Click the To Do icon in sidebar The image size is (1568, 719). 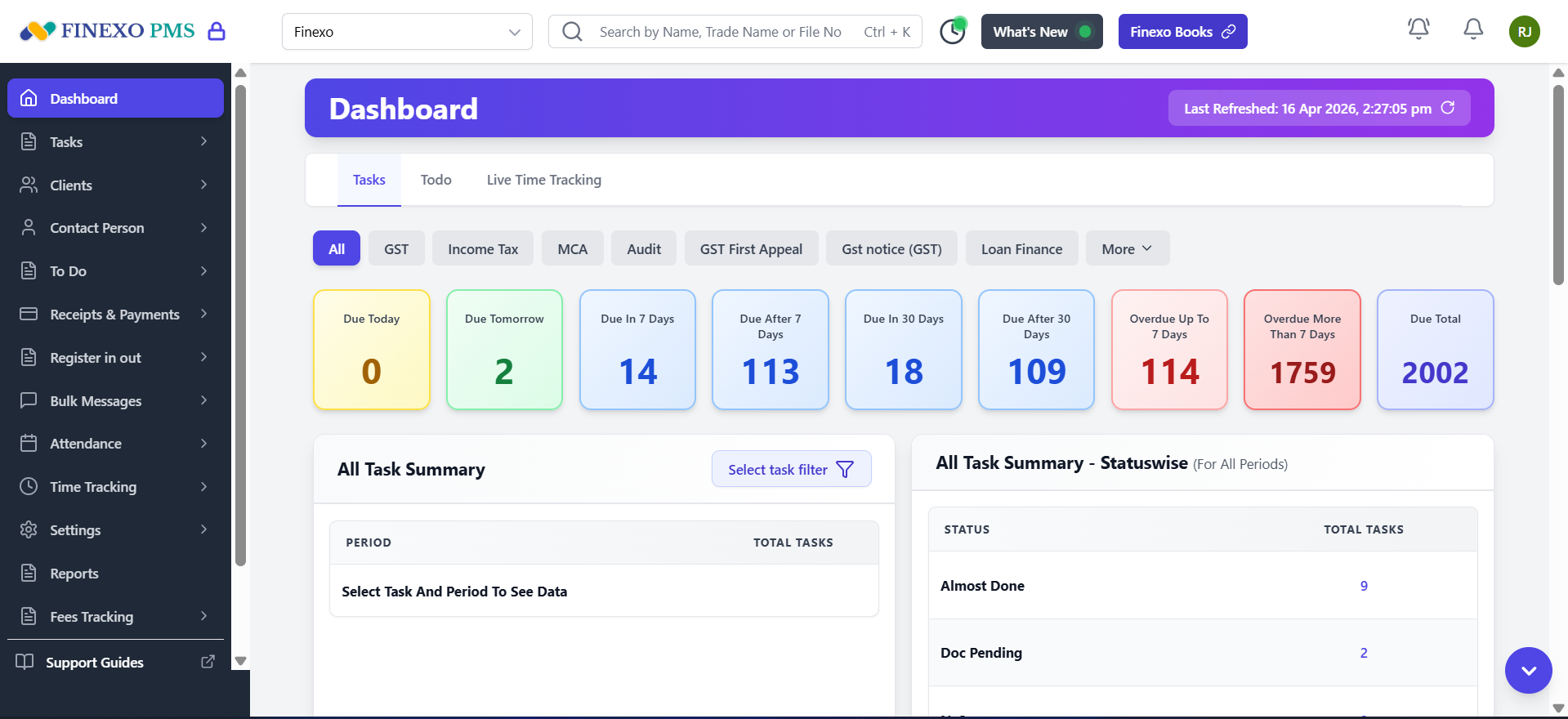click(x=29, y=270)
